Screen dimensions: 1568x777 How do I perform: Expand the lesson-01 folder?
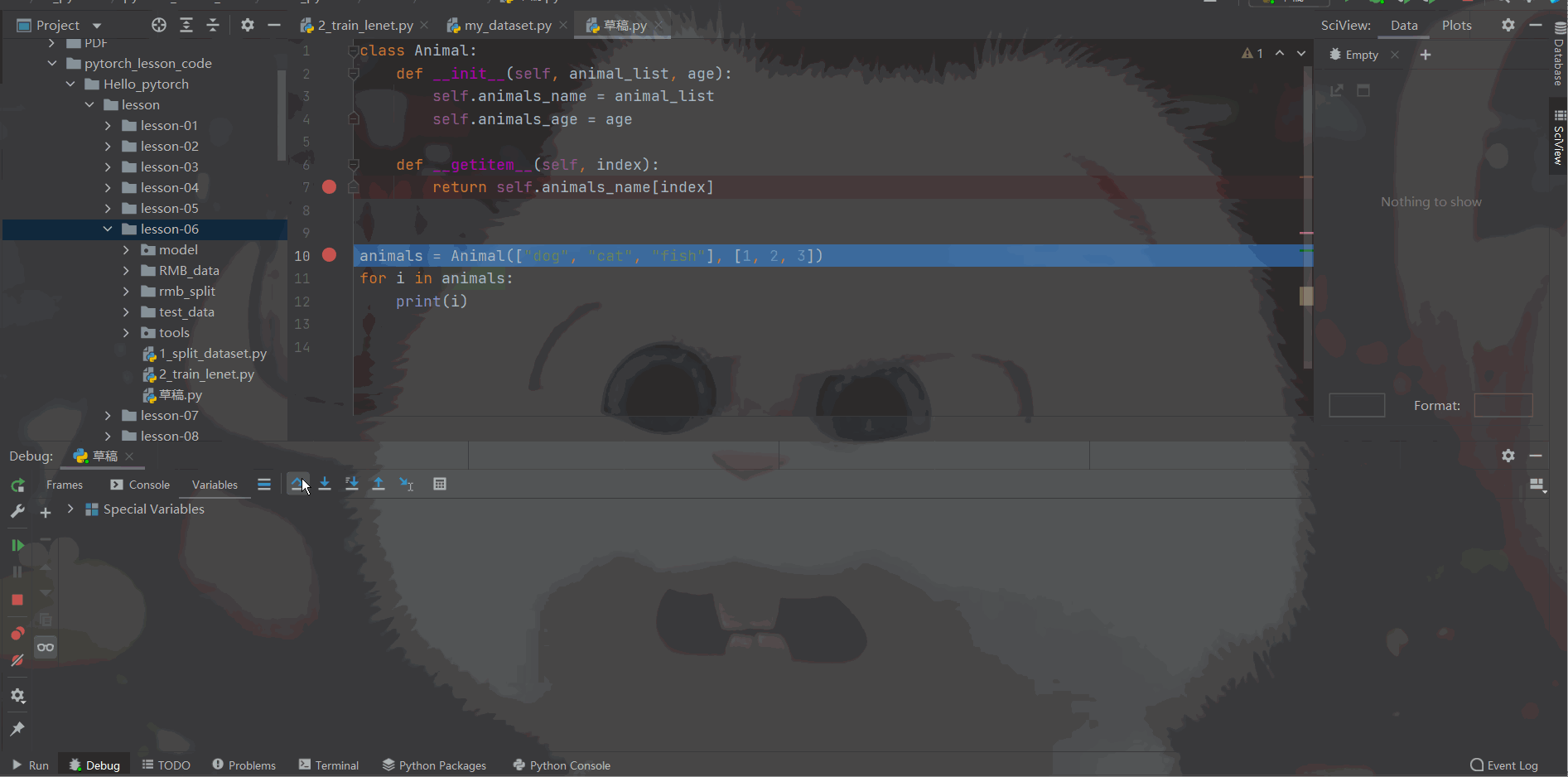pyautogui.click(x=108, y=125)
